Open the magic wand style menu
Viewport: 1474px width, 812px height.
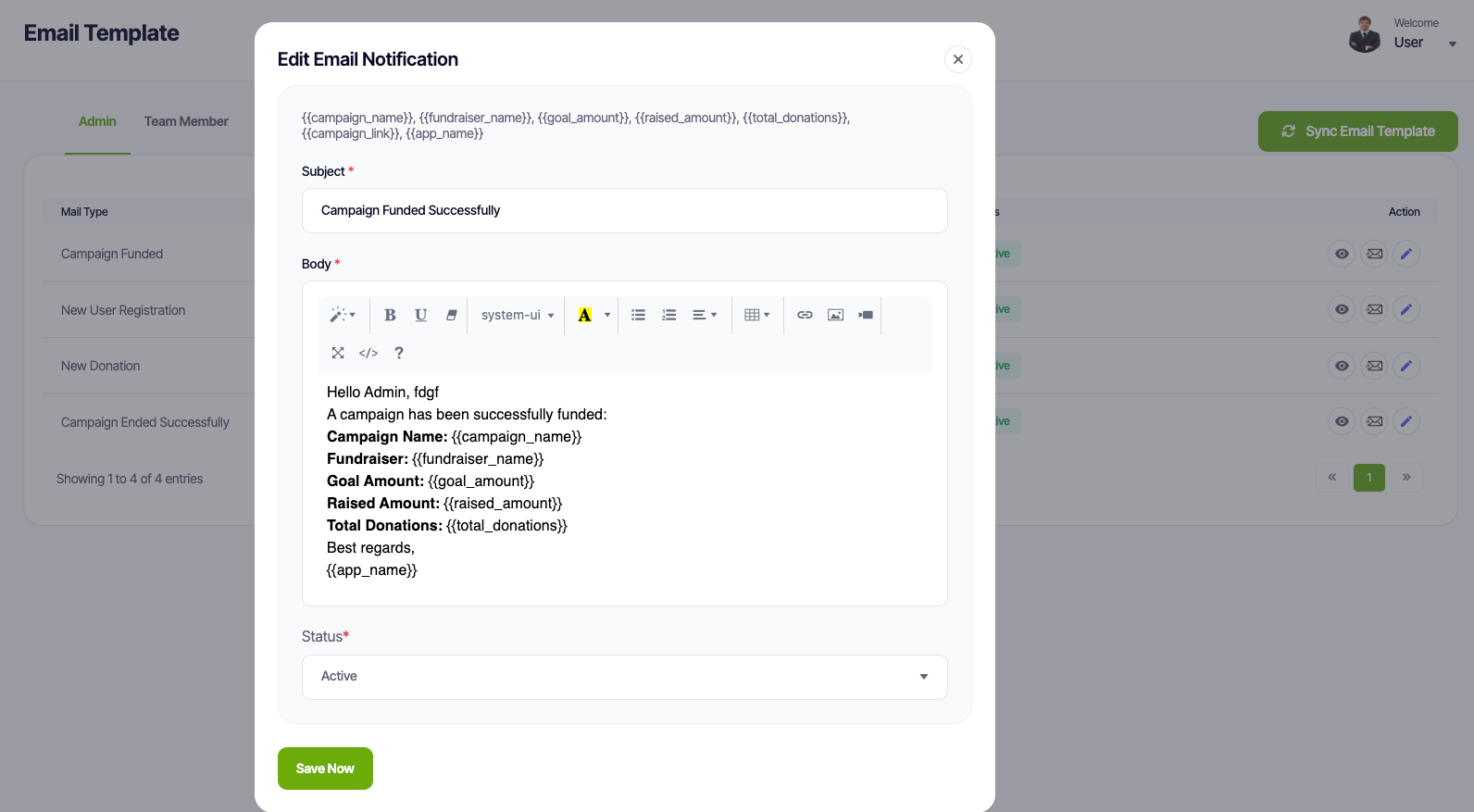click(x=343, y=315)
